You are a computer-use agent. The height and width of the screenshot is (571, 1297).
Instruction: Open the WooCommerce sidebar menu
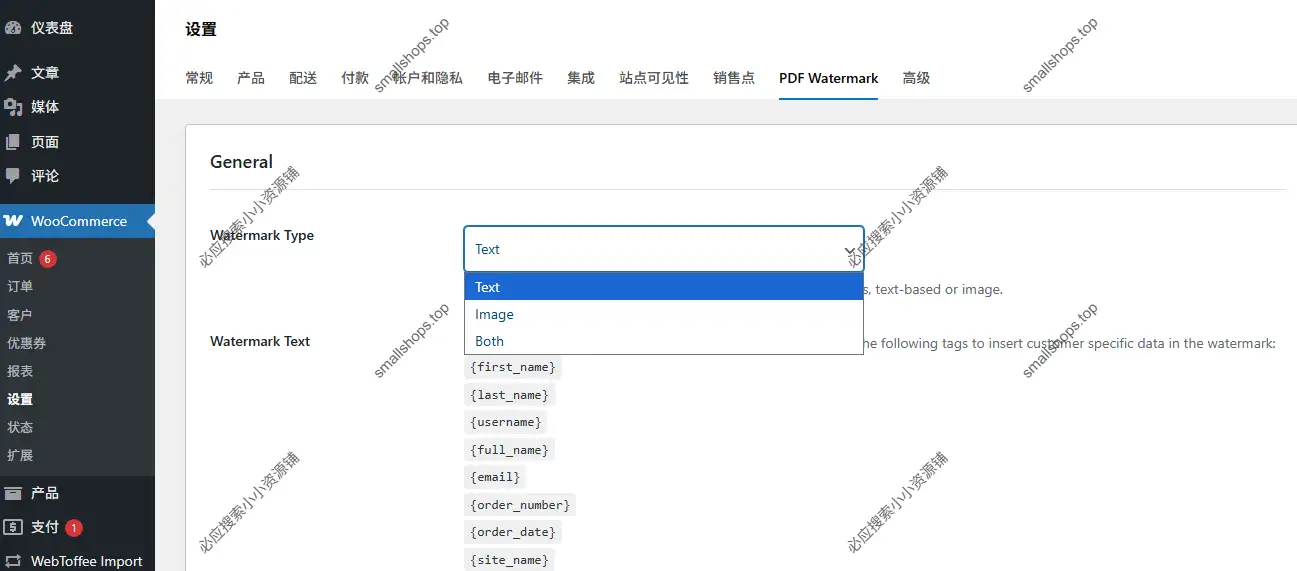pos(77,221)
